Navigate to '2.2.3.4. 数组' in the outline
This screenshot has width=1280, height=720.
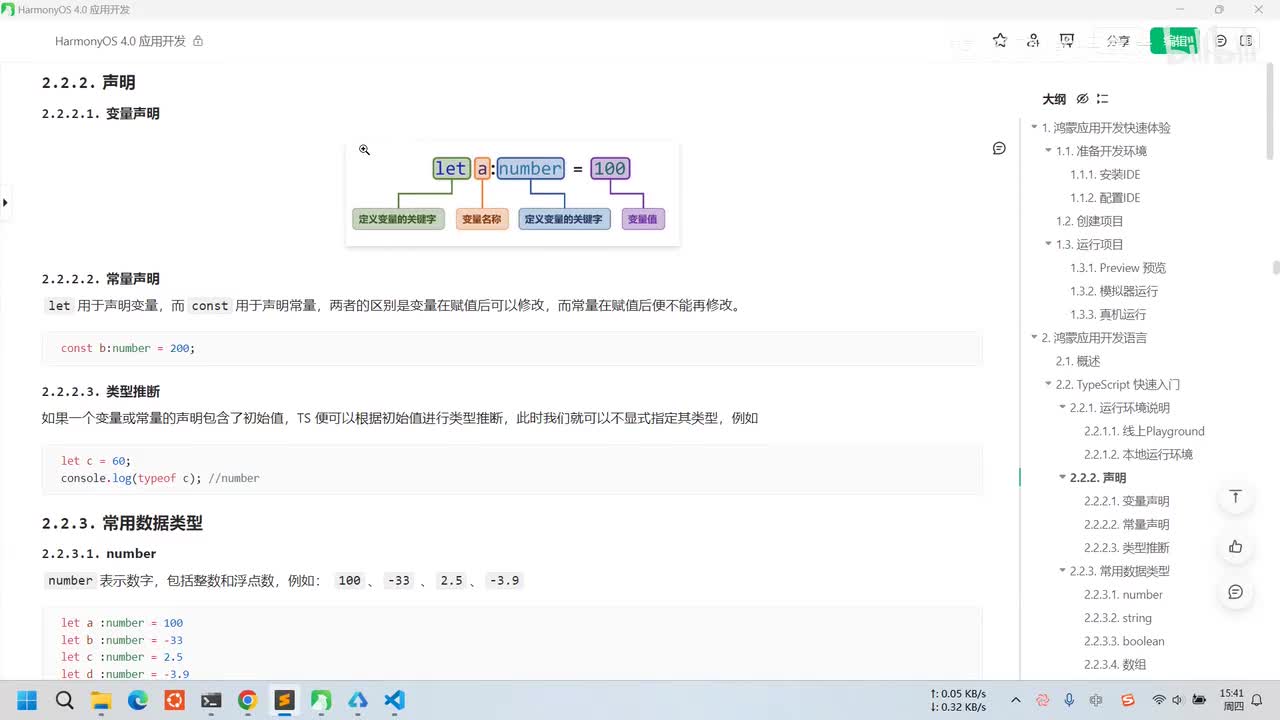(x=1115, y=664)
